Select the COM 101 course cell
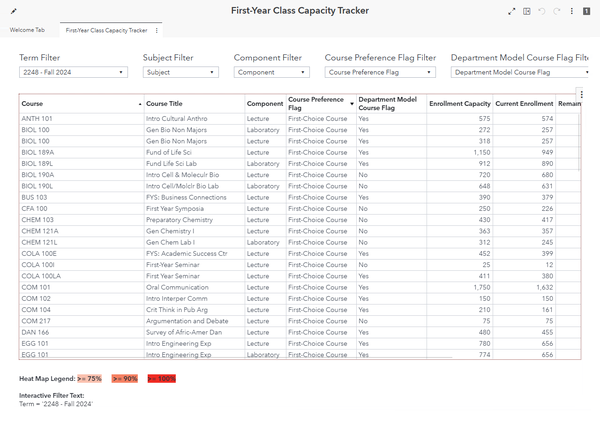Image resolution: width=600 pixels, height=424 pixels. 82,287
